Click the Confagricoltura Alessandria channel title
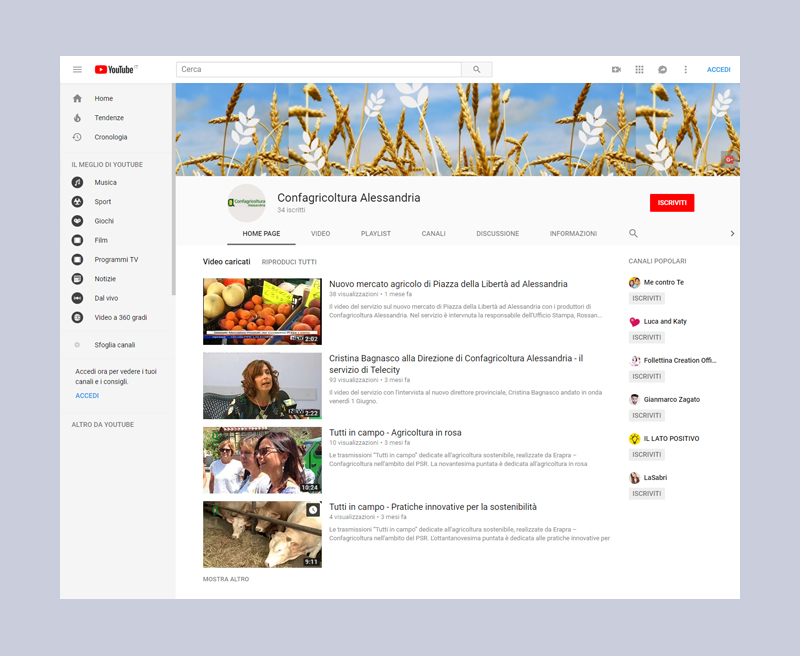This screenshot has width=800, height=656. [348, 198]
